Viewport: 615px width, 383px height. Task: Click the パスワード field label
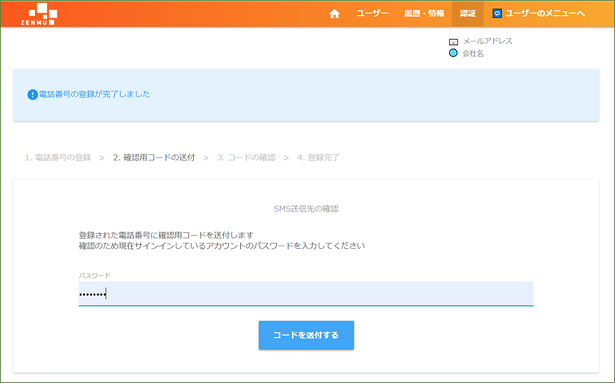coord(95,275)
